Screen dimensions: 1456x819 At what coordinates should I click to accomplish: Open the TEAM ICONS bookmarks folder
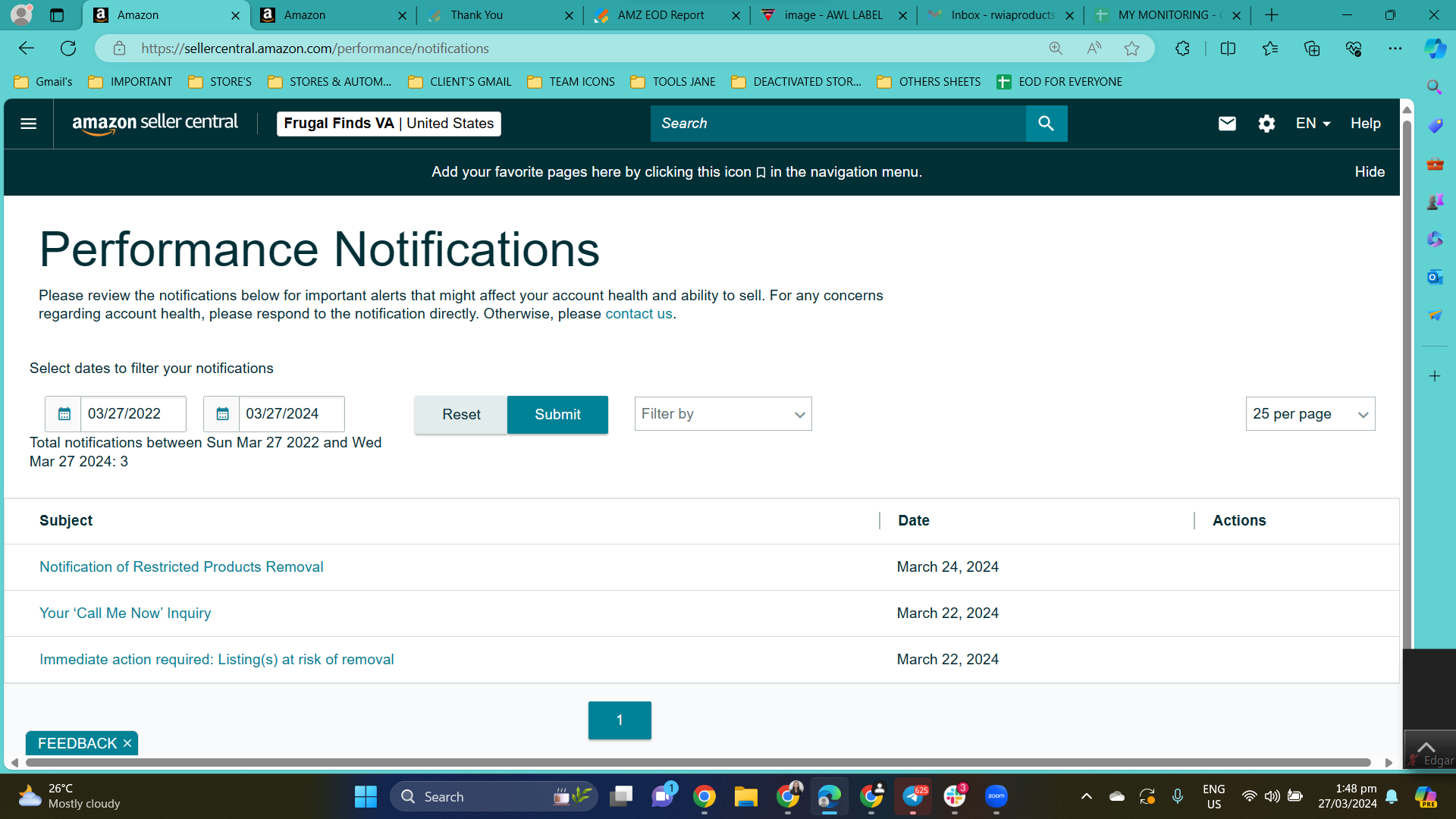tap(571, 82)
